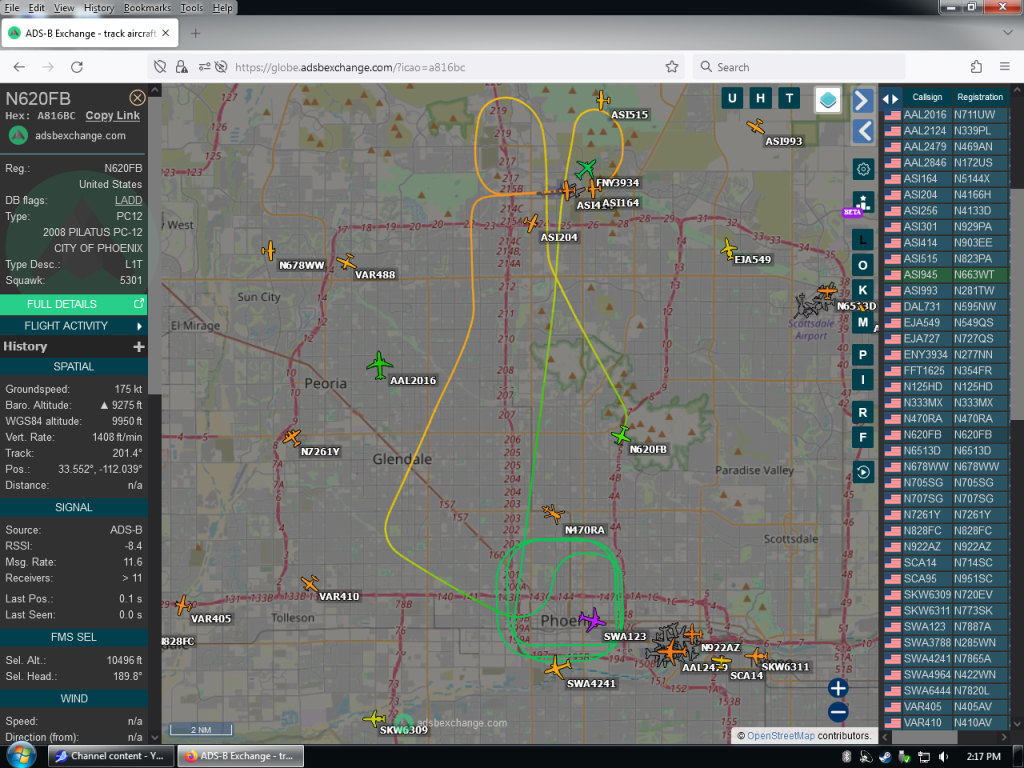Open the Firefox hamburger application menu
Screen dimensions: 1024x768
click(x=1004, y=67)
